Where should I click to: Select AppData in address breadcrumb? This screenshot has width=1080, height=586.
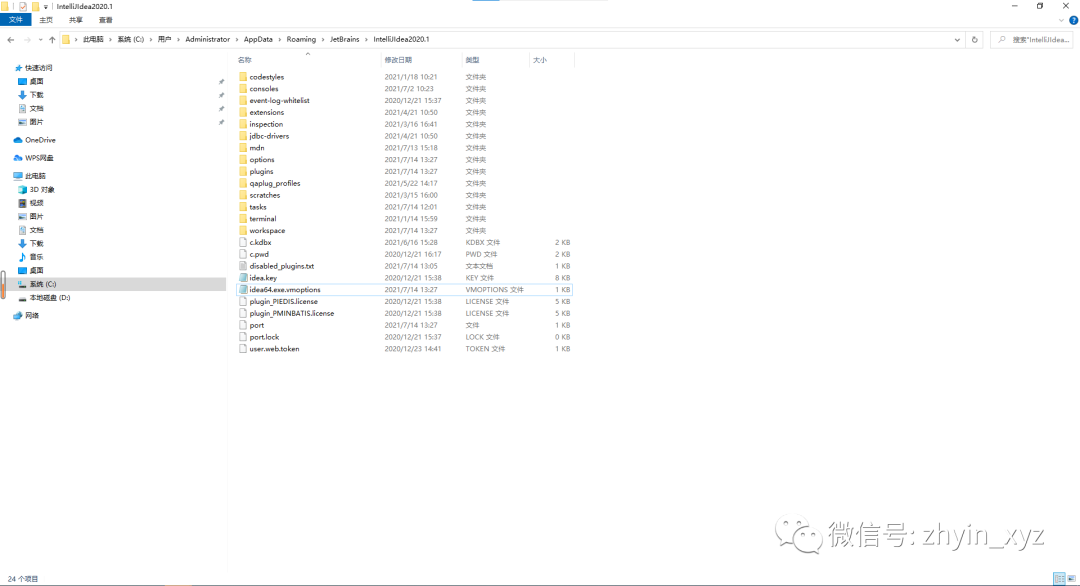pos(258,40)
